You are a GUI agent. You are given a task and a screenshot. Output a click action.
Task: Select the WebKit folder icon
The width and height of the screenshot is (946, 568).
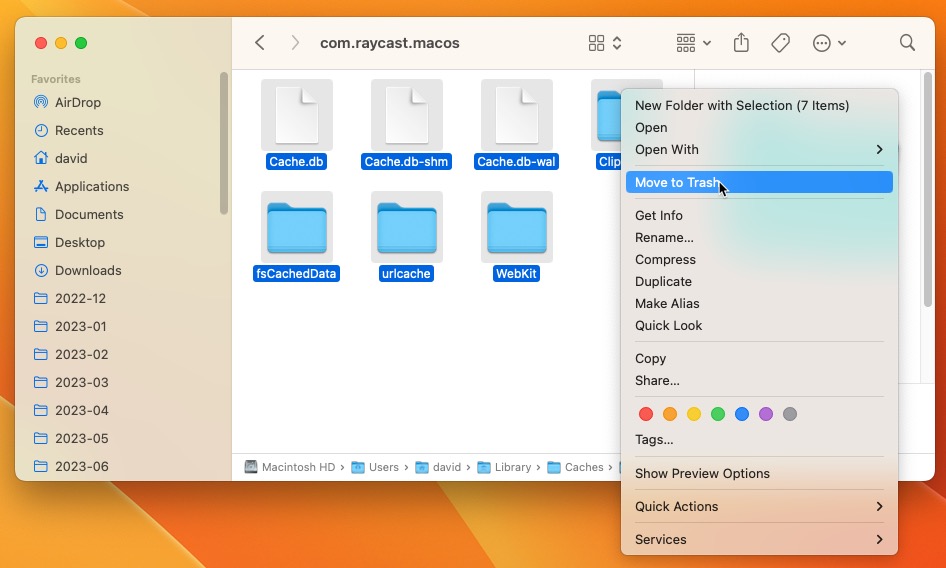tap(516, 227)
